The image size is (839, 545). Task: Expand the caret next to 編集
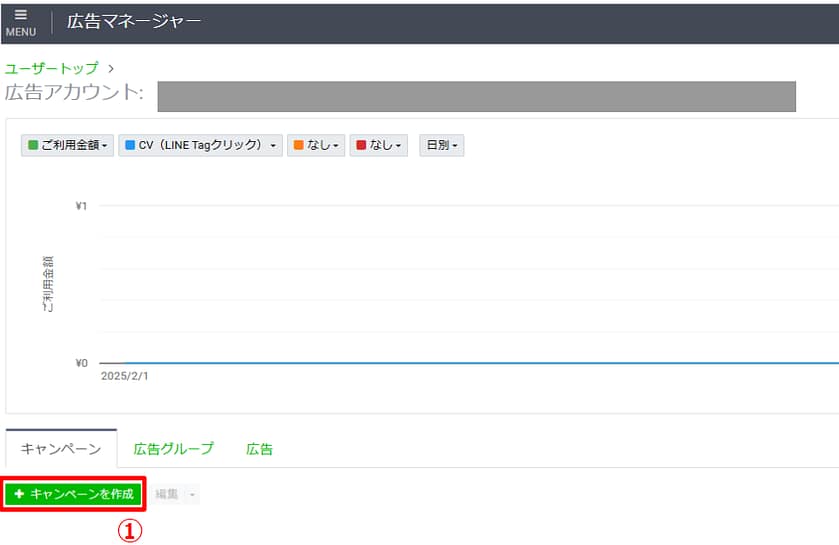(192, 495)
